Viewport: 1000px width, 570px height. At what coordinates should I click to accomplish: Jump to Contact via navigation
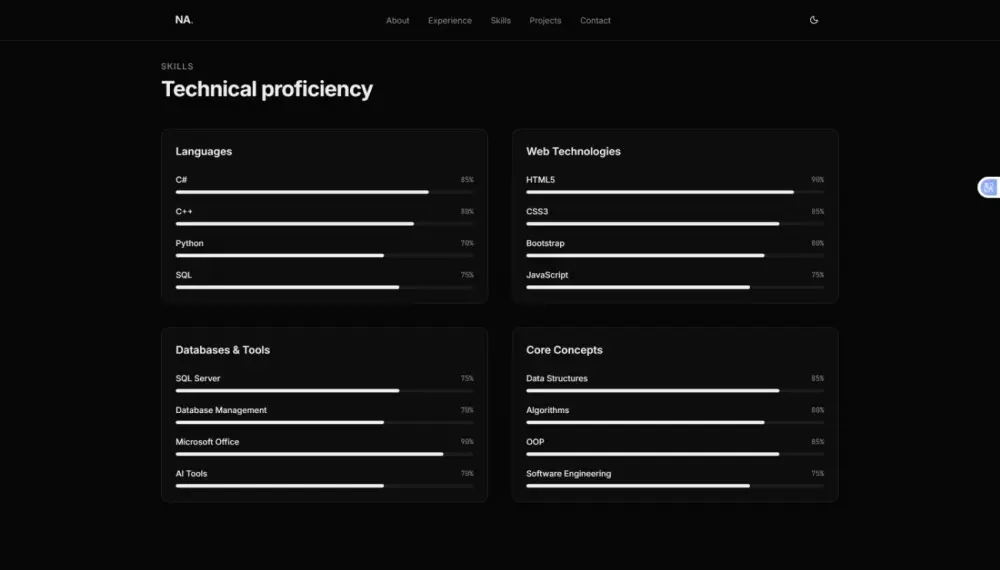(595, 20)
